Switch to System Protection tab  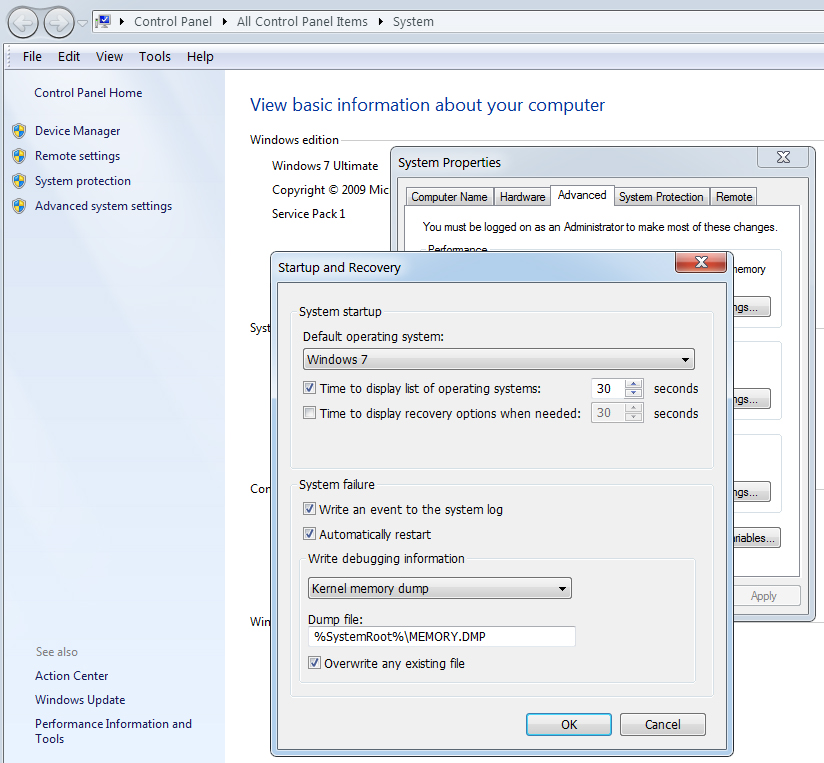(x=661, y=197)
